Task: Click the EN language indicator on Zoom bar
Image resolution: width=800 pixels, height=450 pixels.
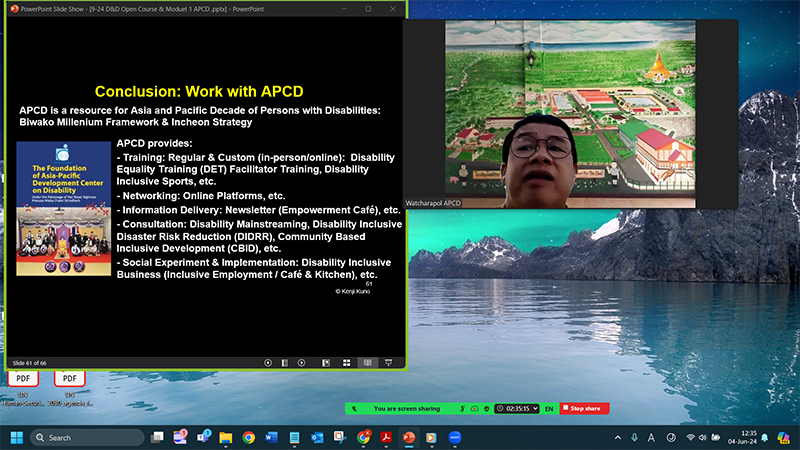Action: pyautogui.click(x=549, y=409)
